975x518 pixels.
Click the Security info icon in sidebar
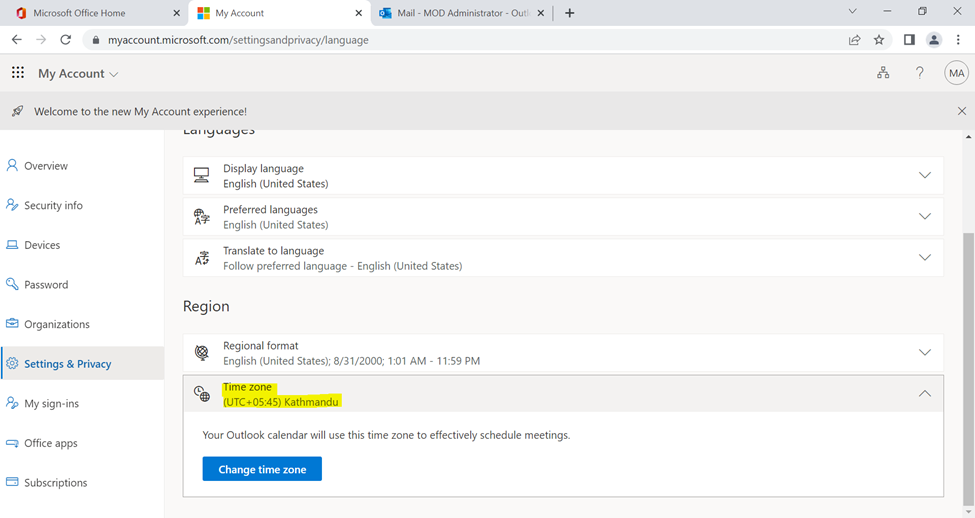[12, 205]
